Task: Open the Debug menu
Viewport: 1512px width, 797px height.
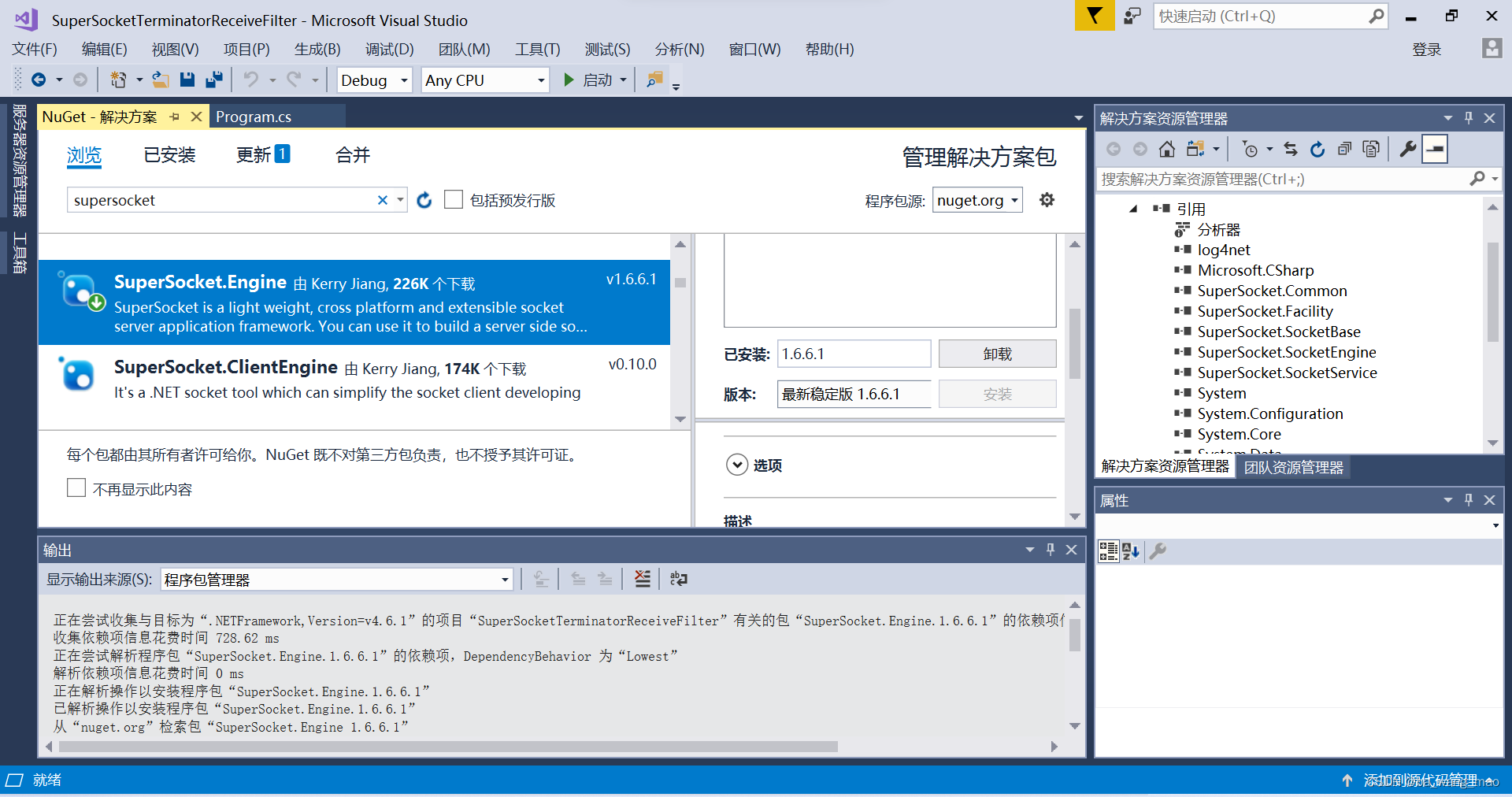Action: click(389, 49)
